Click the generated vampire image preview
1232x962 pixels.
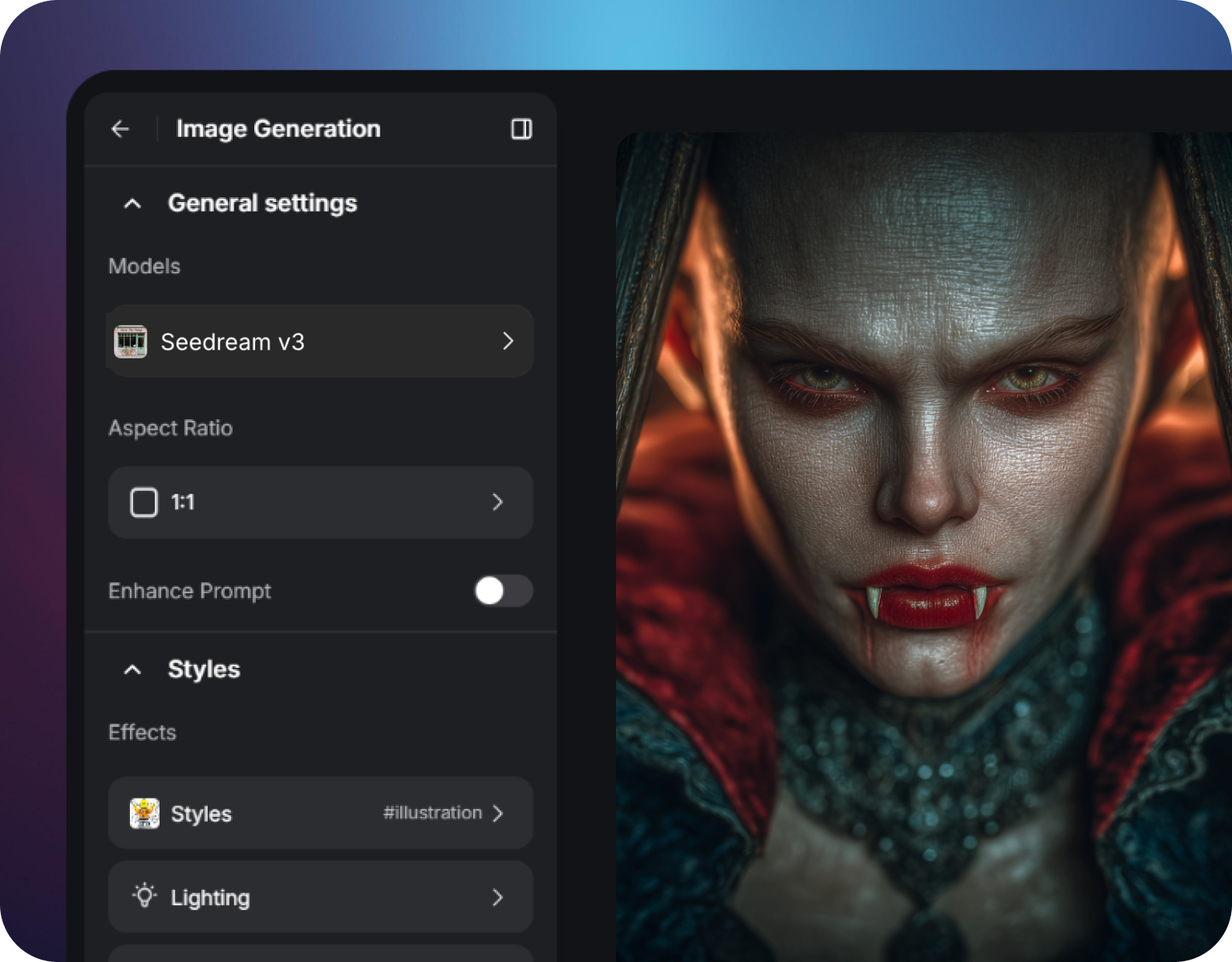point(924,547)
